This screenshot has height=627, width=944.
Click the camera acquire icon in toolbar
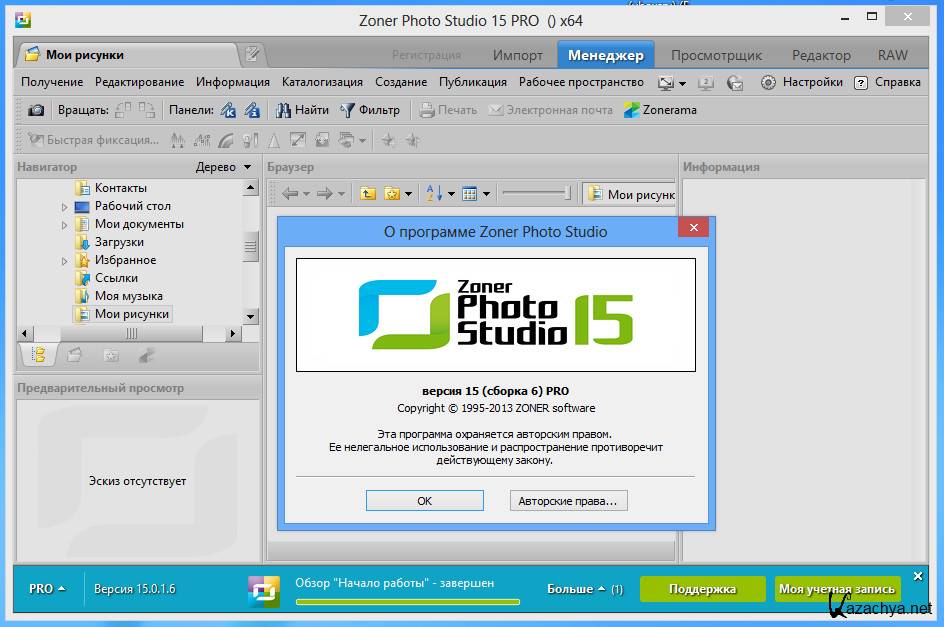tap(35, 110)
